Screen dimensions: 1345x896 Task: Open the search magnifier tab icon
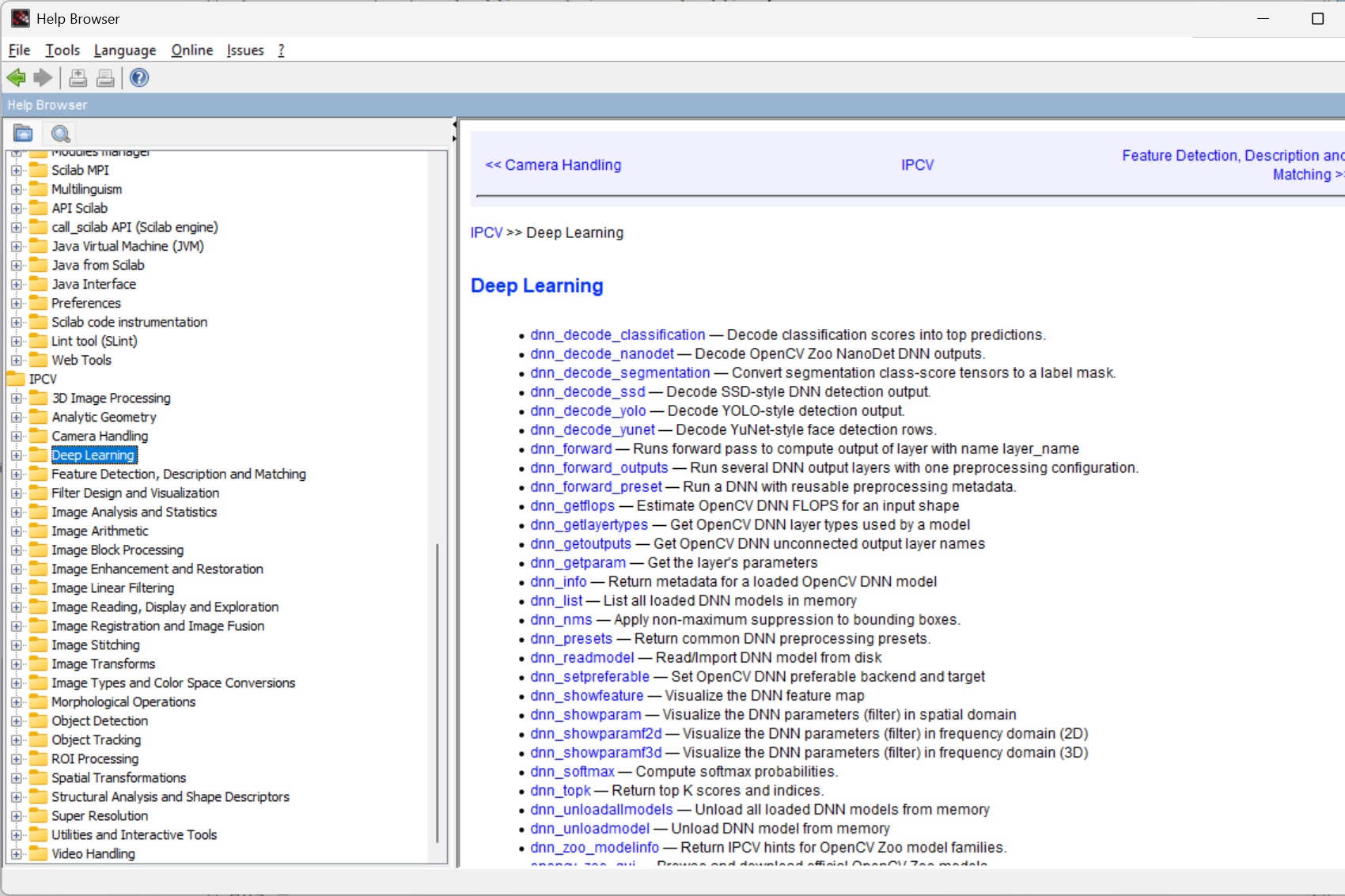tap(60, 134)
